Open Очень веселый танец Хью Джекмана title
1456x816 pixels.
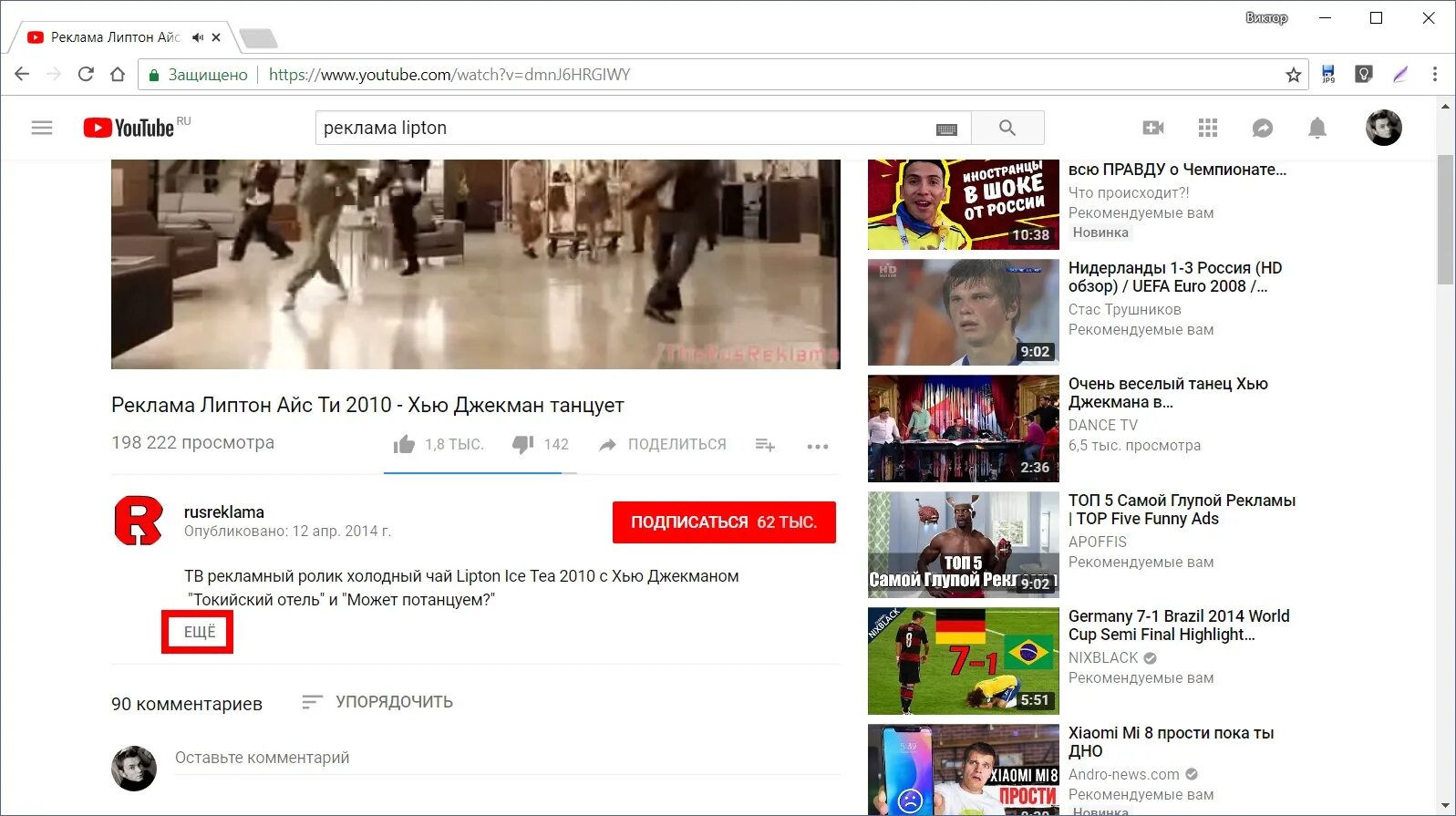(1168, 393)
